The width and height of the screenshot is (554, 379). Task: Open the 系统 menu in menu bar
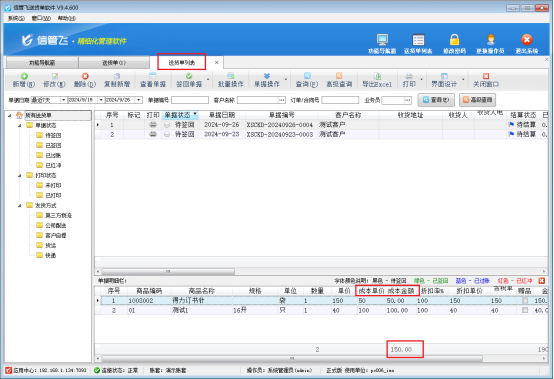(16, 18)
